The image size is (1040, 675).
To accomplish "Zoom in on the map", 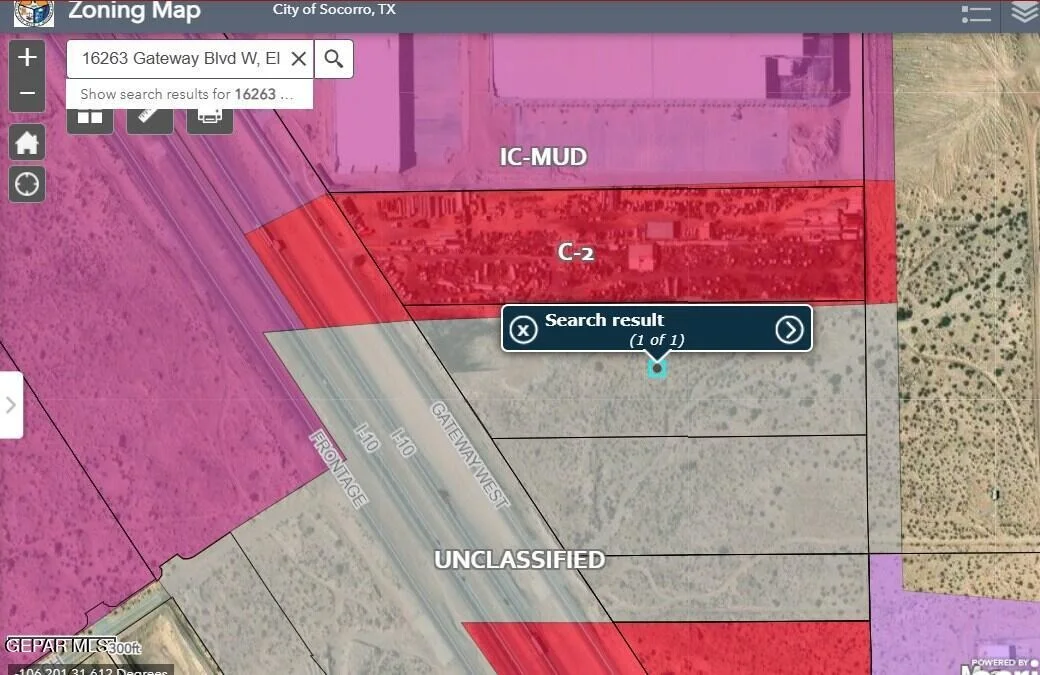I will coord(27,57).
